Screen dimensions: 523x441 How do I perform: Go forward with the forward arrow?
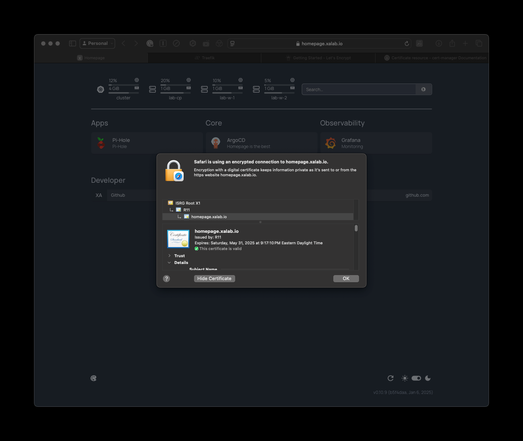136,43
